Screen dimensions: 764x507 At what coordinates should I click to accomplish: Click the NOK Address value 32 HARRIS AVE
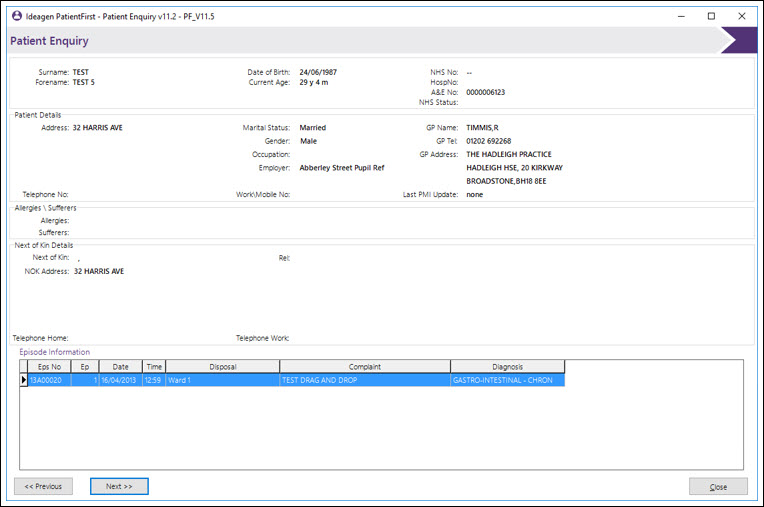[x=98, y=271]
